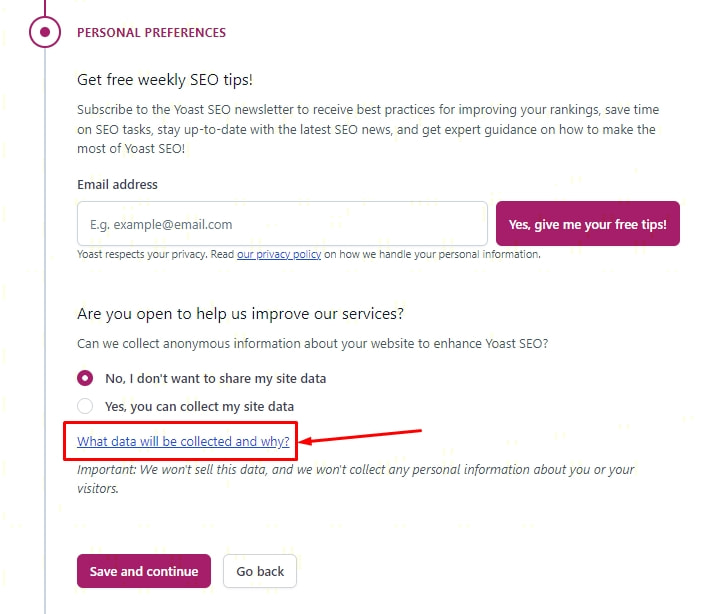Click "No, I don't want to share" label text
This screenshot has width=707, height=614.
(x=215, y=379)
